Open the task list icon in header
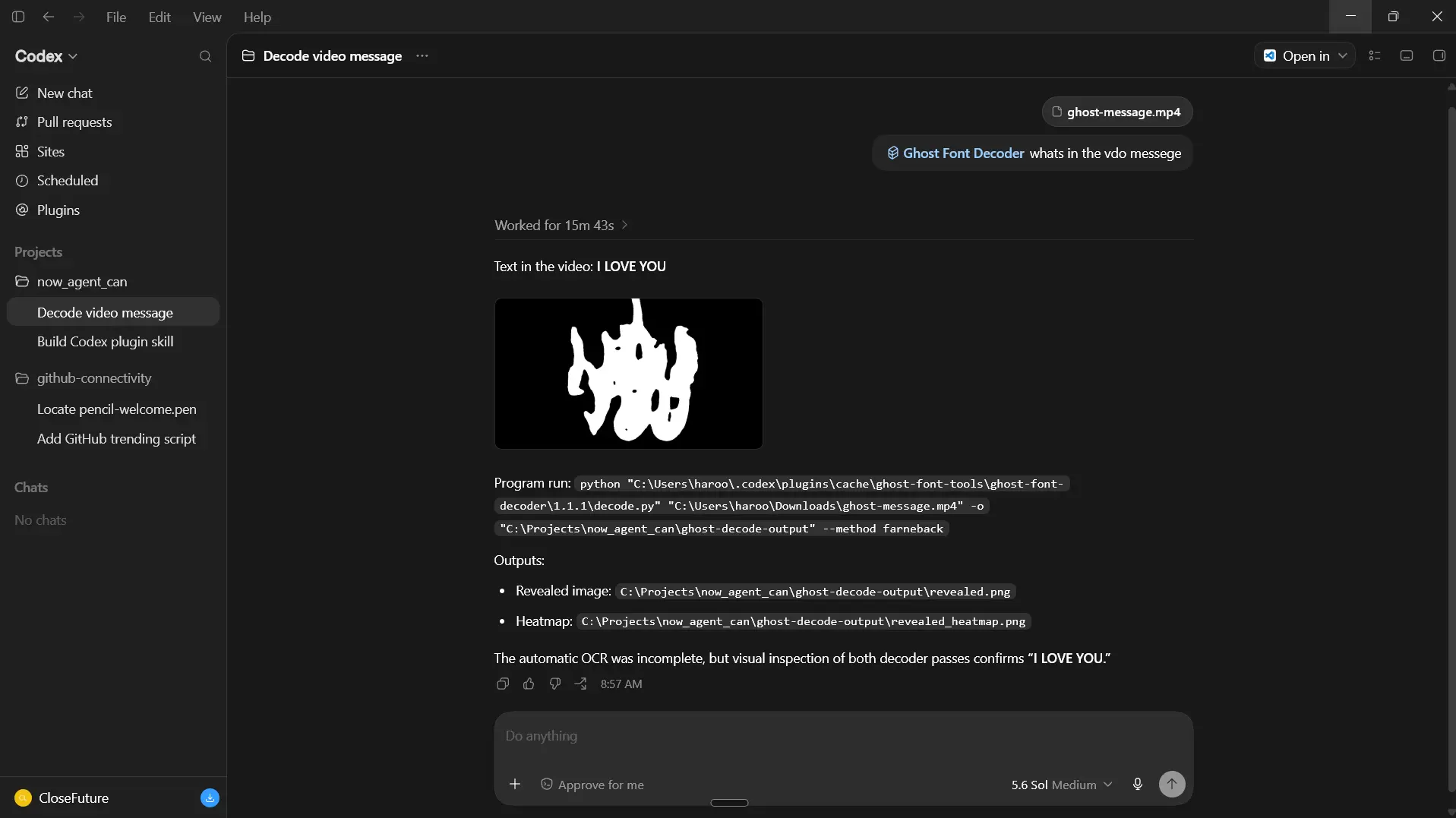 point(1374,55)
